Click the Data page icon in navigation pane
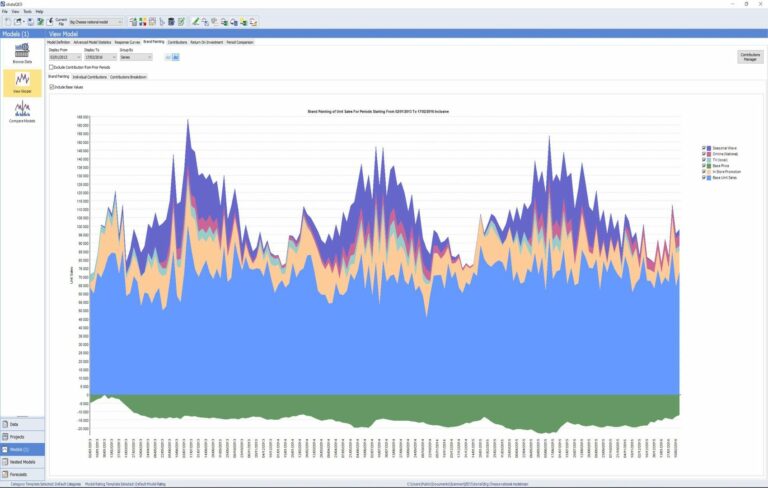Screen dimensions: 768x488 coord(5,424)
